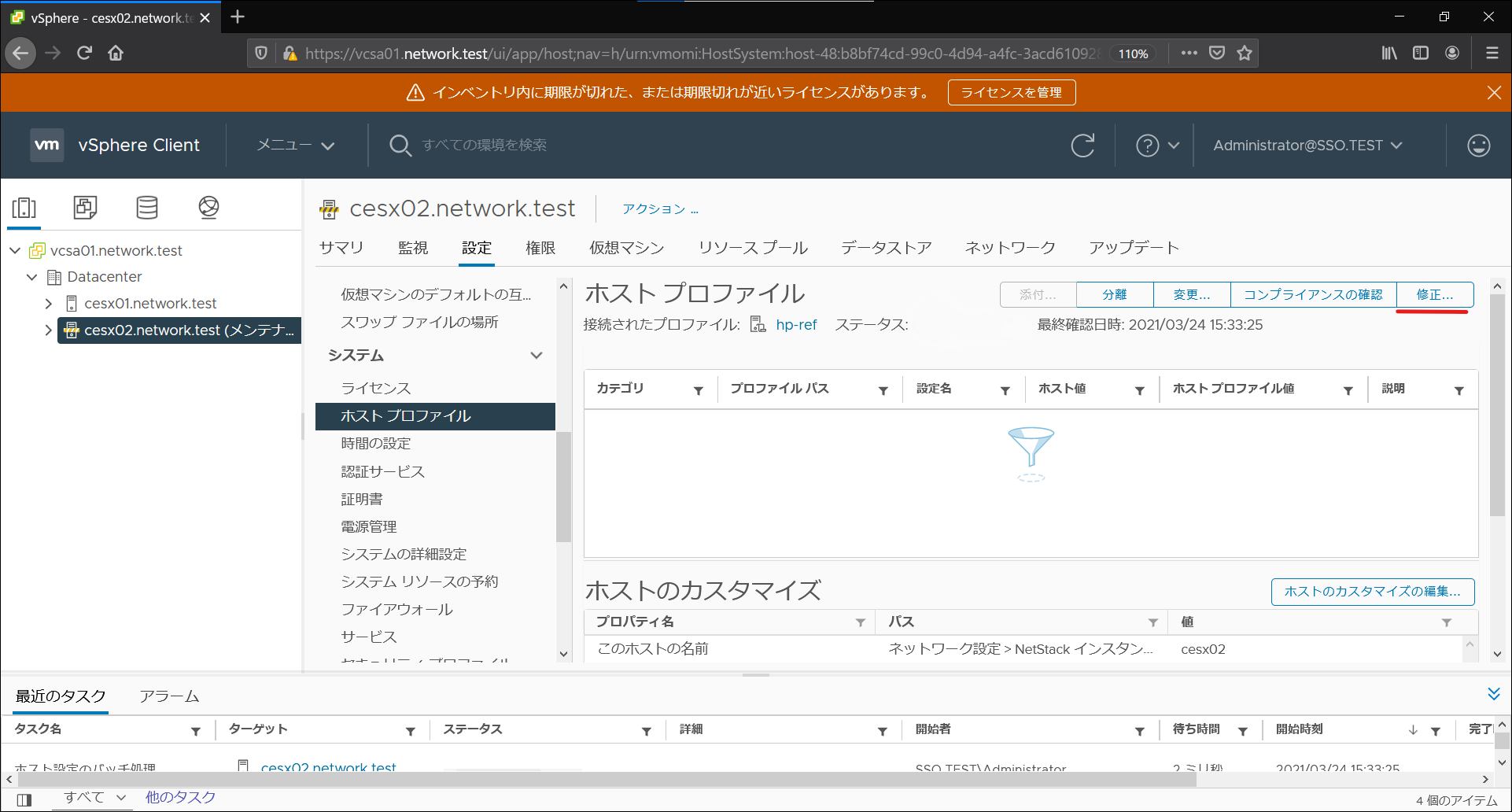Open the help question mark menu
1512x812 pixels.
[1157, 146]
